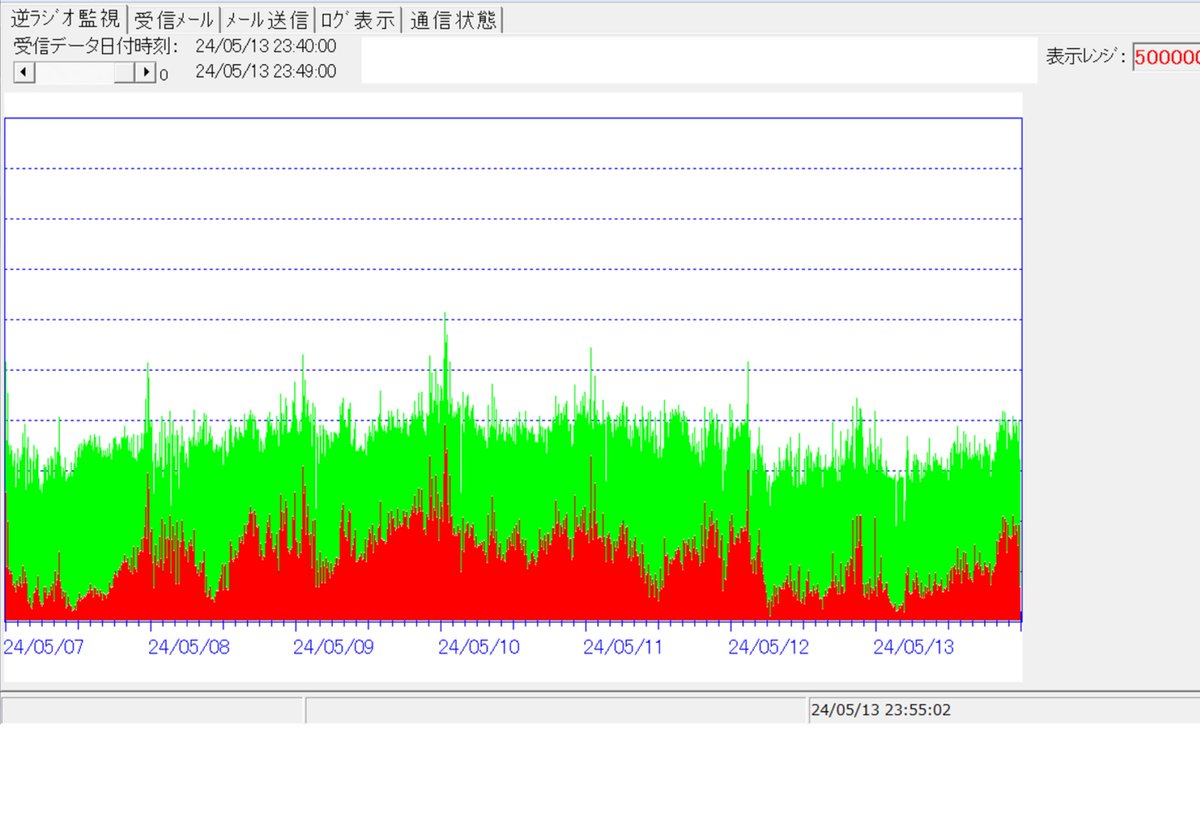Click the 表示レンジ input field showing 500000

(1166, 57)
